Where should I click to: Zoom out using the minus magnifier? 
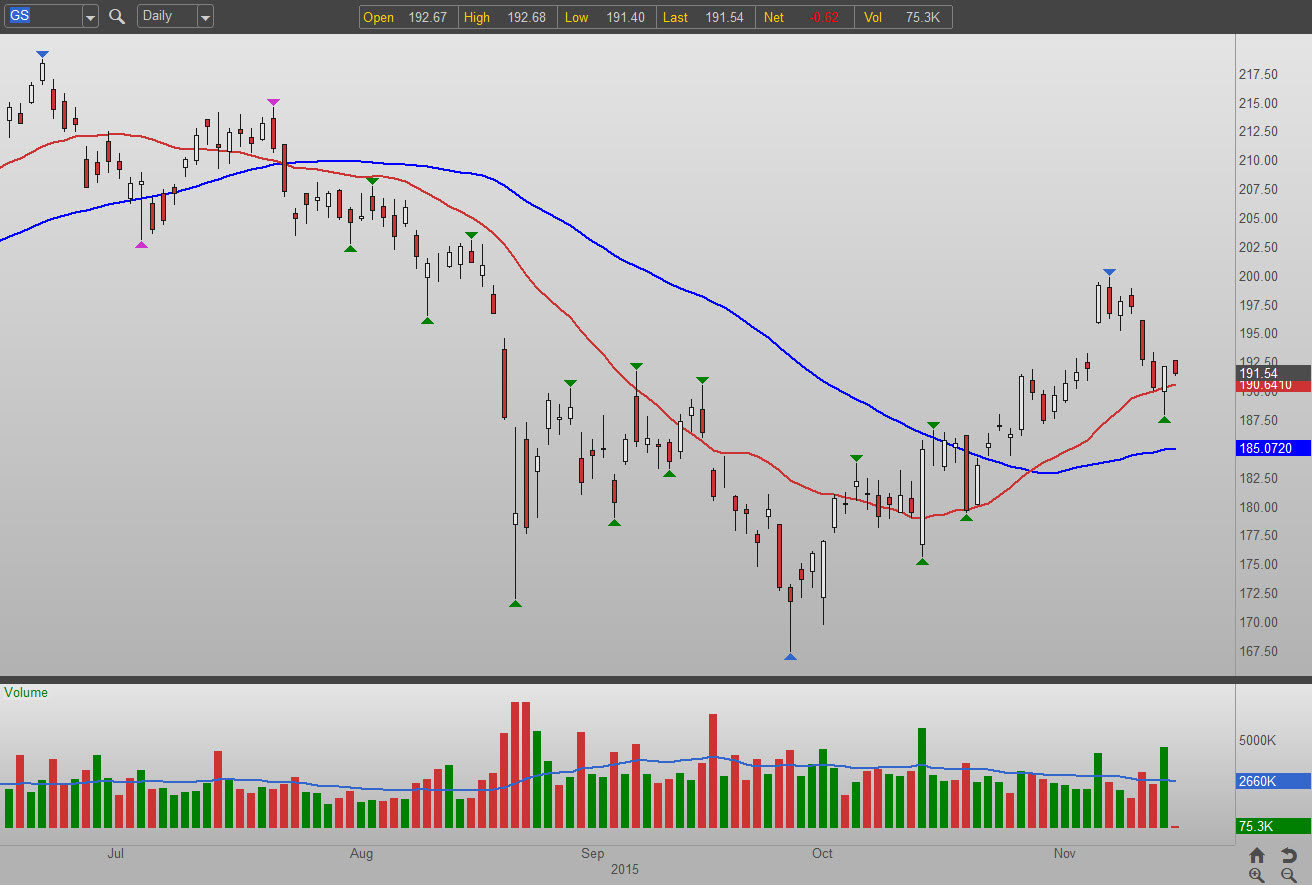click(x=1289, y=876)
